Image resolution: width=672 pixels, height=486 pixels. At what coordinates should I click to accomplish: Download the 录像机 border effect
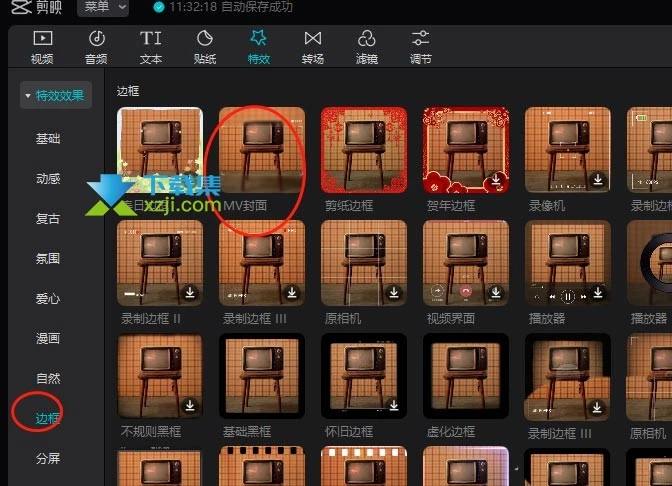click(597, 180)
